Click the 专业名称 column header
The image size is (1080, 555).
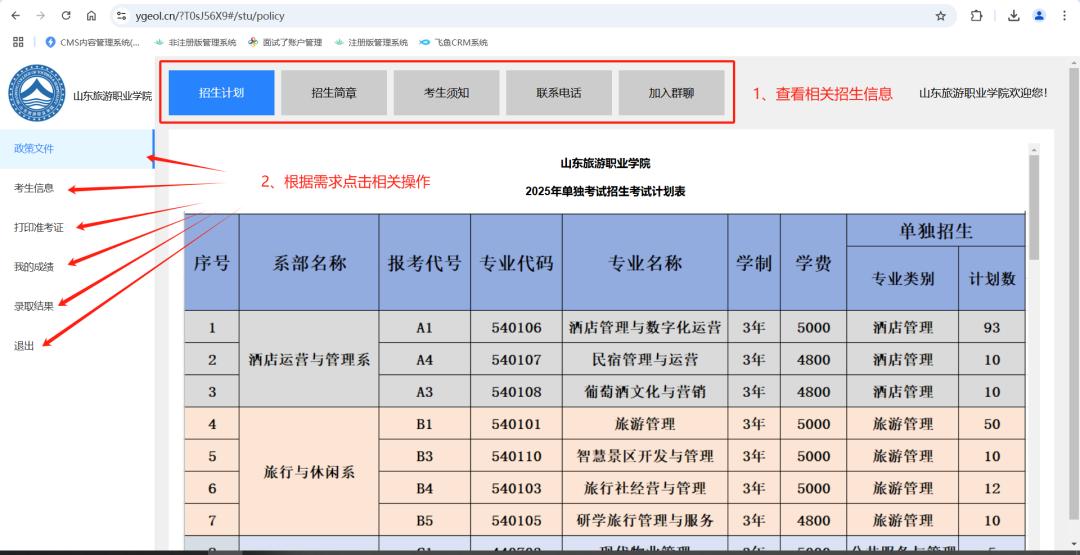pyautogui.click(x=645, y=262)
